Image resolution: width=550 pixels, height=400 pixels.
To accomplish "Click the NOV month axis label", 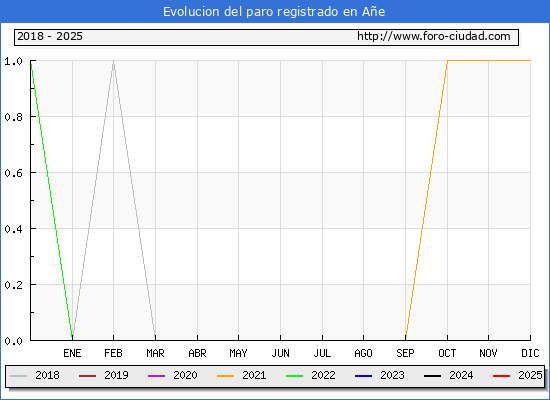I will 488,353.
